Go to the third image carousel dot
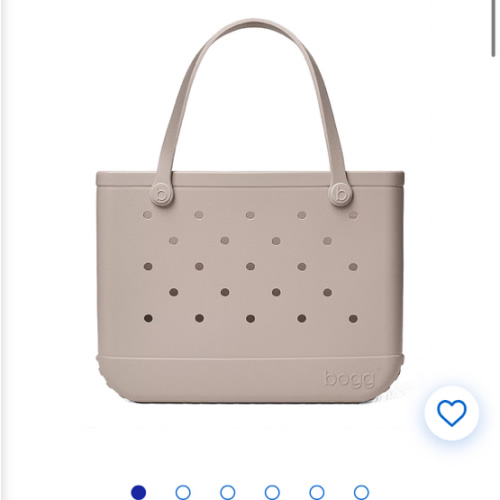This screenshot has height=500, width=500. 228,492
